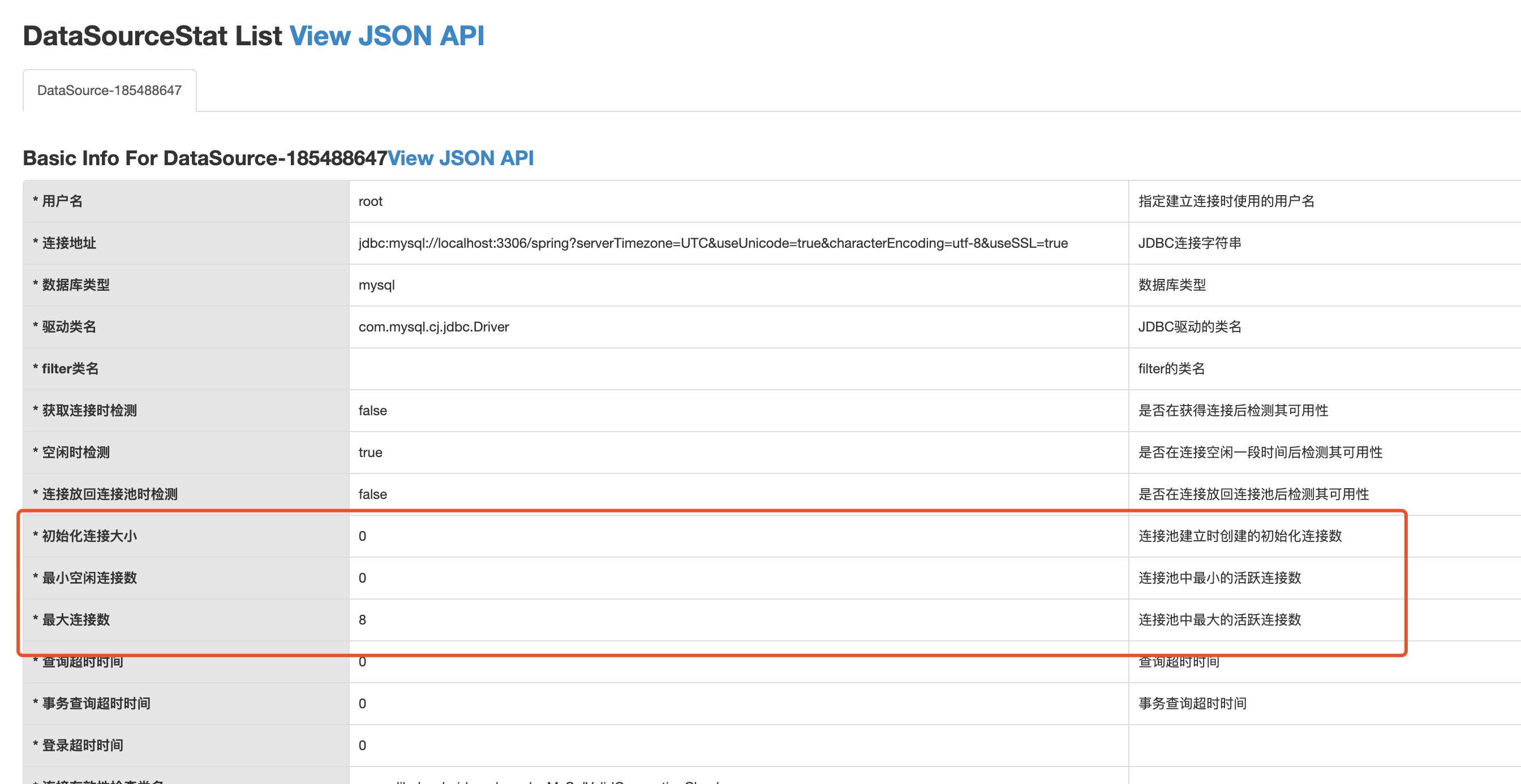Image resolution: width=1521 pixels, height=784 pixels.
Task: Click description filter的类名
Action: point(1171,369)
